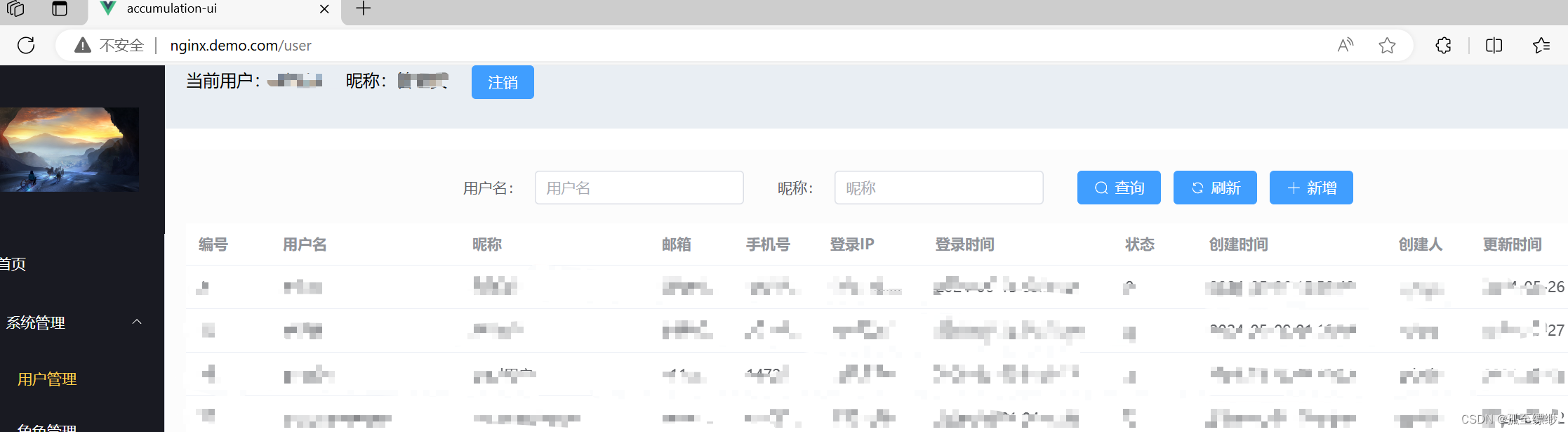Click the 登录IP column header

852,244
